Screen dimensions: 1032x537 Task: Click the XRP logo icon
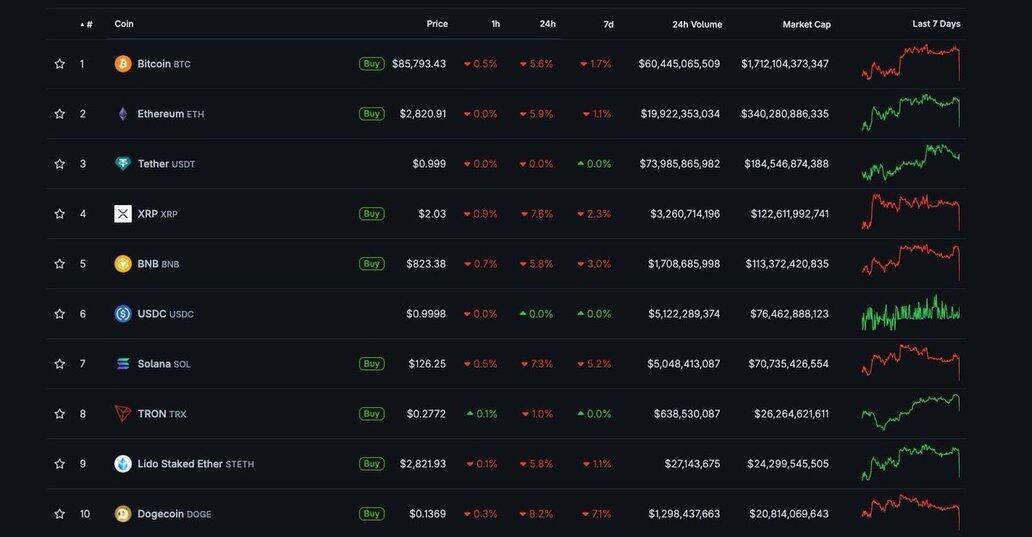pyautogui.click(x=123, y=214)
